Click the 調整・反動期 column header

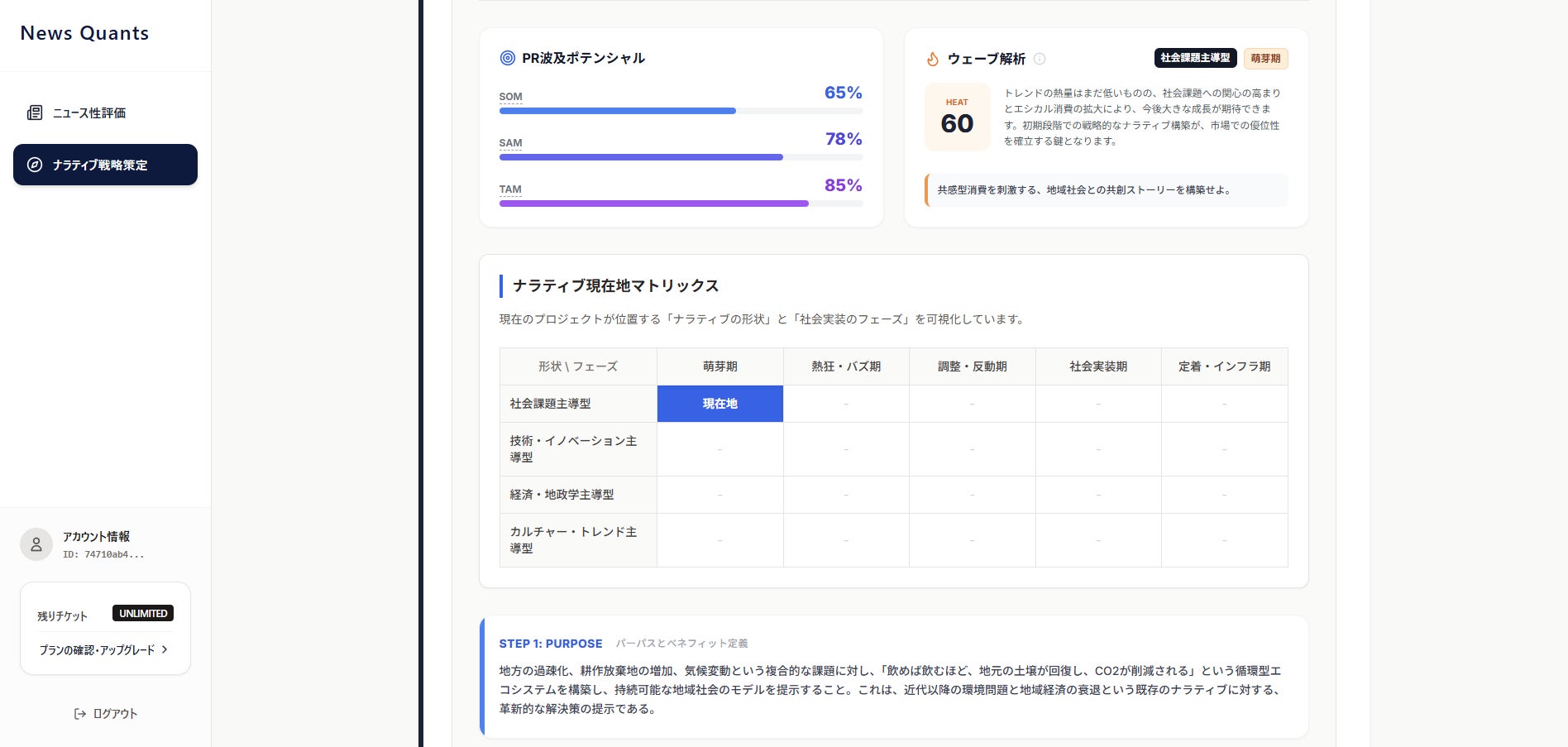(973, 366)
